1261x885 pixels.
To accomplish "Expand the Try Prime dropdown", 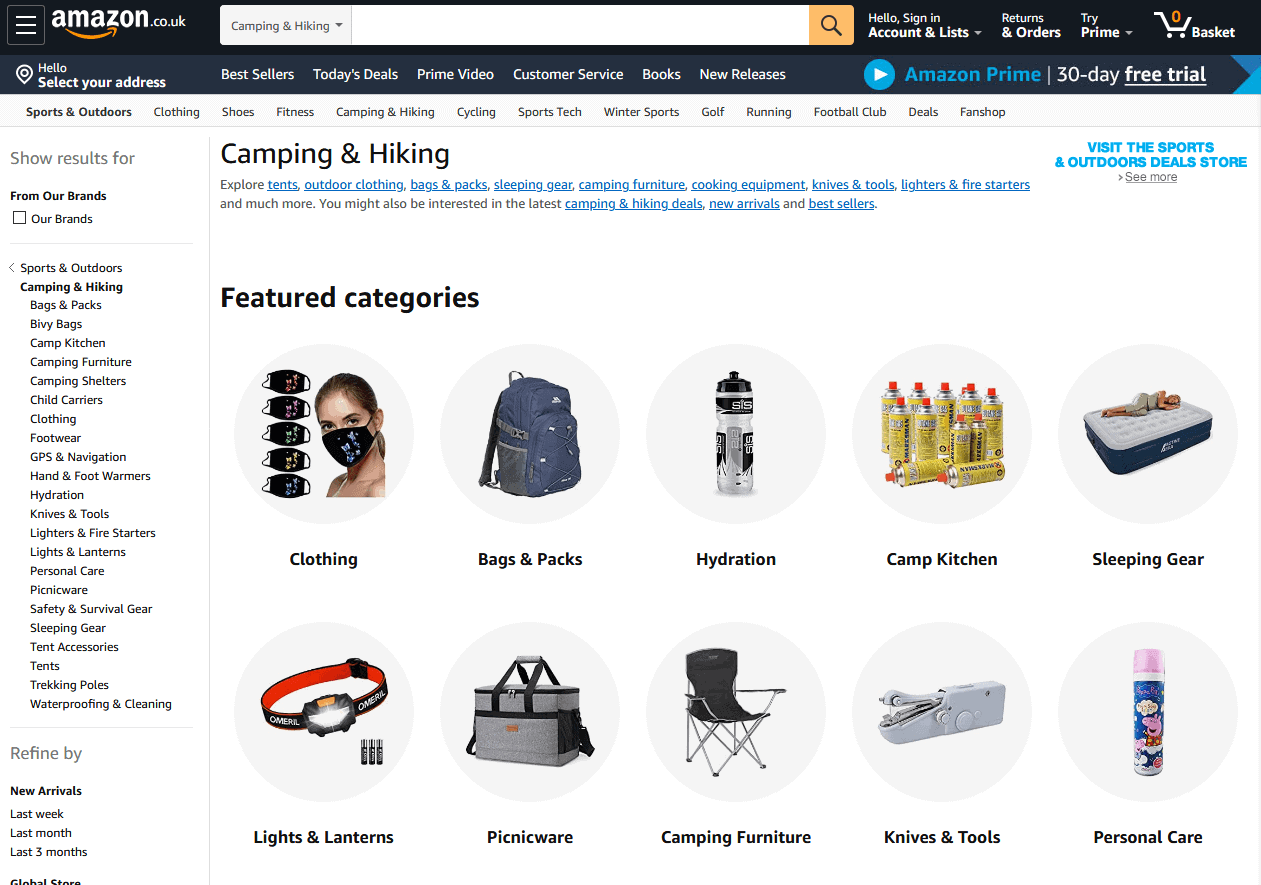I will coord(1106,25).
